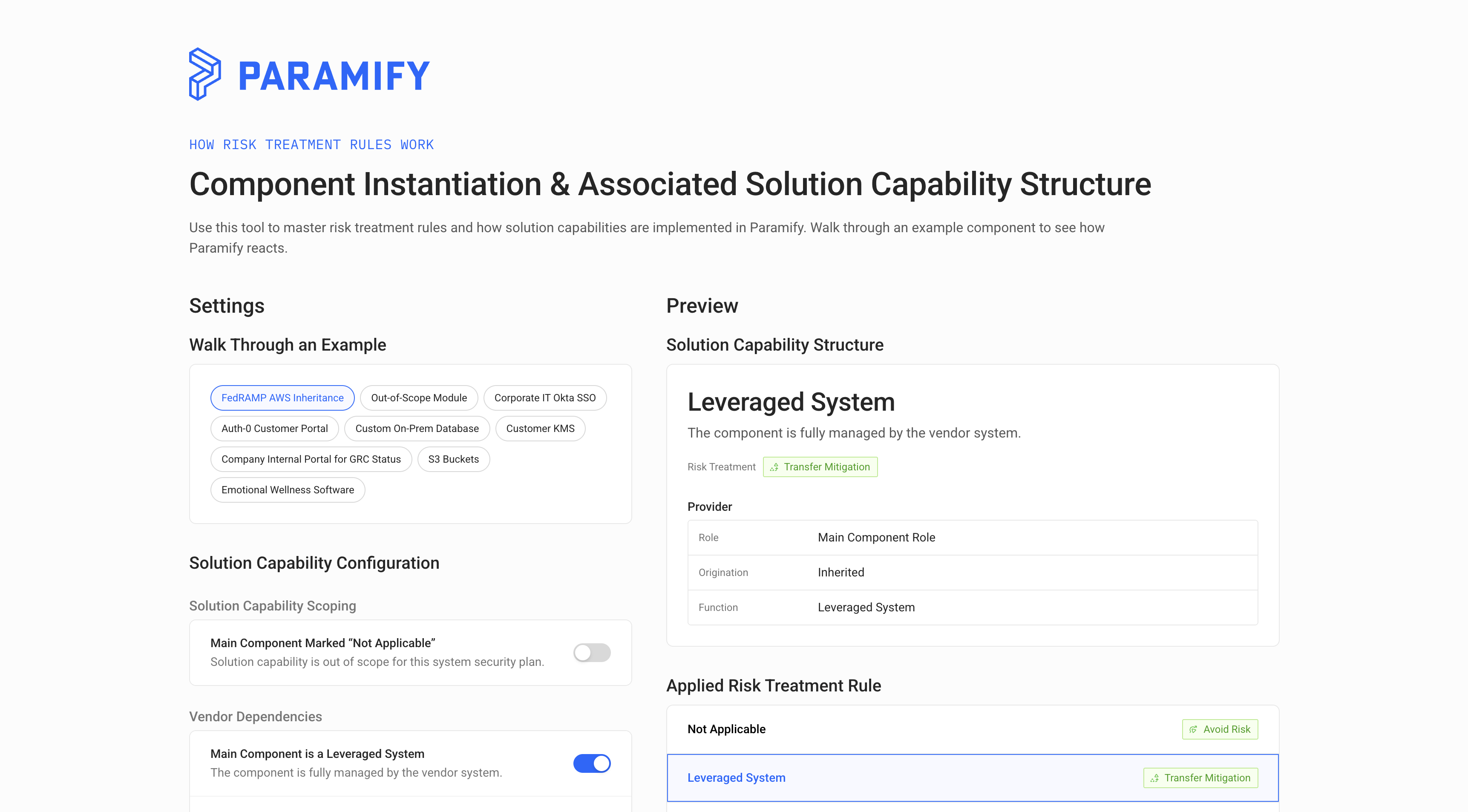Click the Leveraged System function value
This screenshot has width=1468, height=812.
tap(866, 608)
